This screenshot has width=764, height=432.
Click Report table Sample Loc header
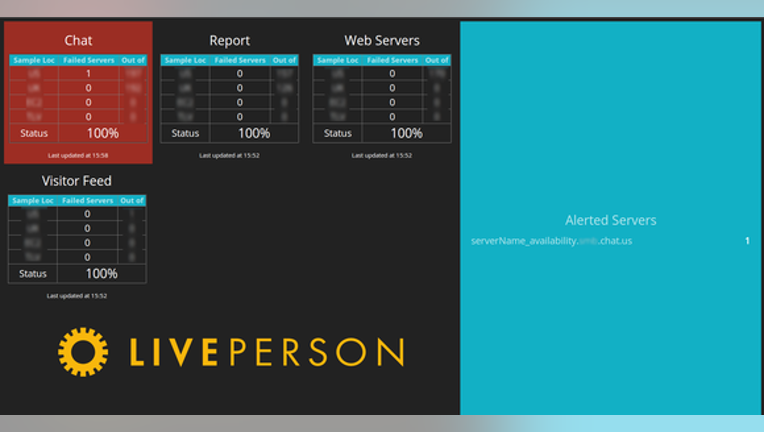[186, 60]
